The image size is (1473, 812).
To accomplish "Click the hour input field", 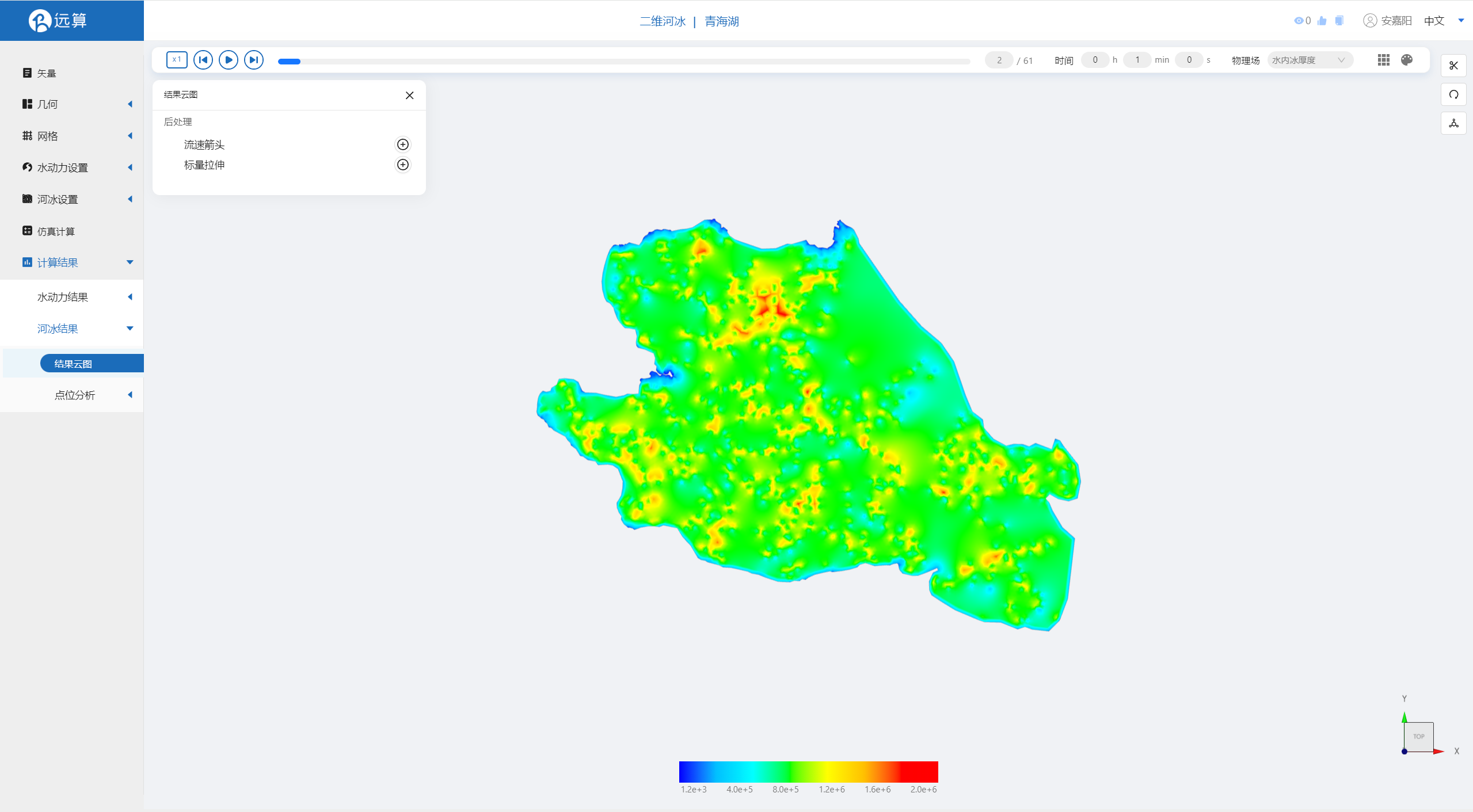I will [x=1095, y=60].
